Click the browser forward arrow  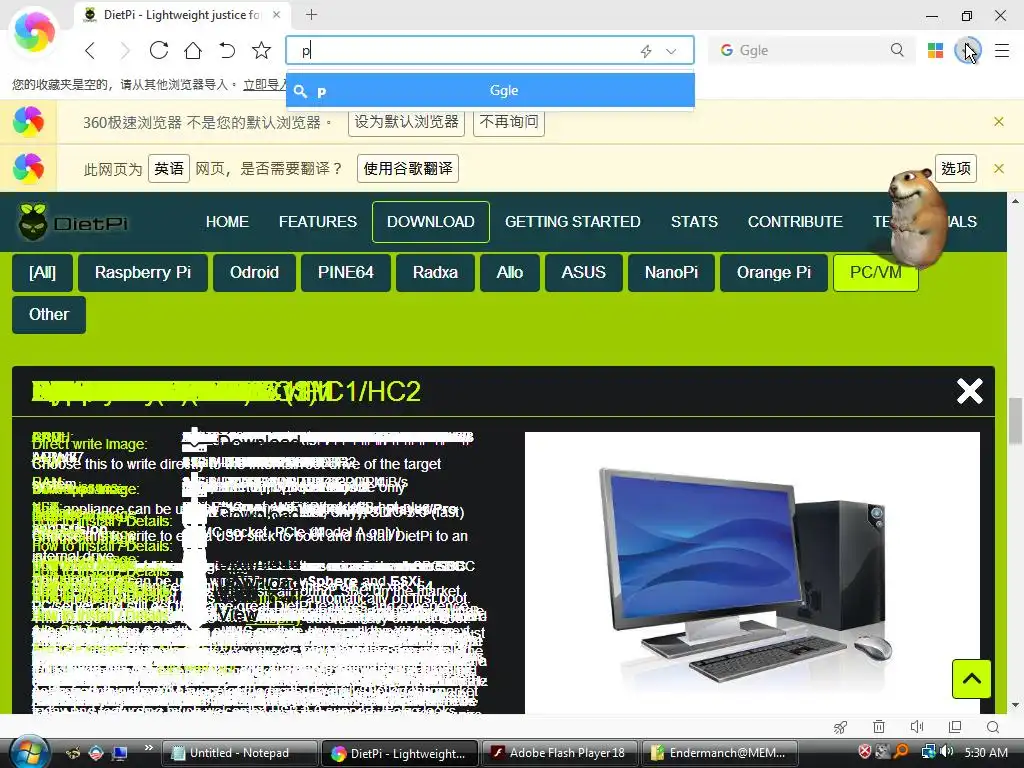point(124,50)
